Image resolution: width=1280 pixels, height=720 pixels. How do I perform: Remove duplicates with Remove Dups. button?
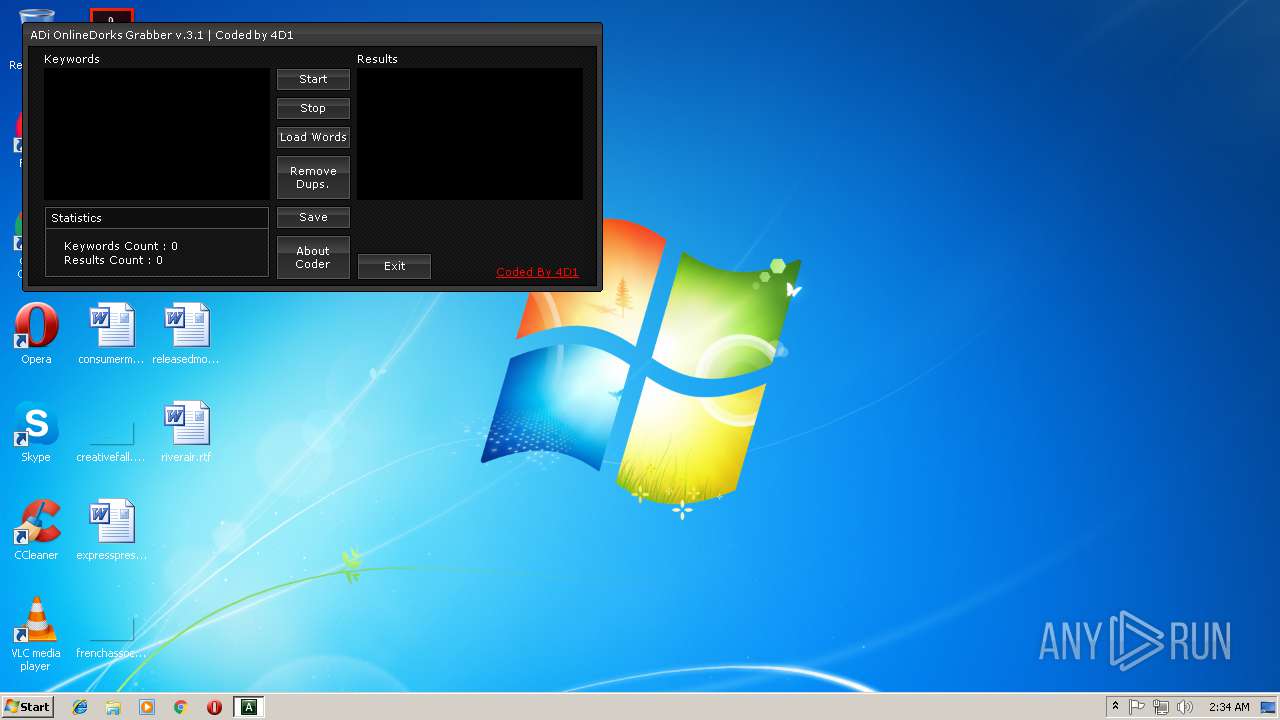click(313, 178)
